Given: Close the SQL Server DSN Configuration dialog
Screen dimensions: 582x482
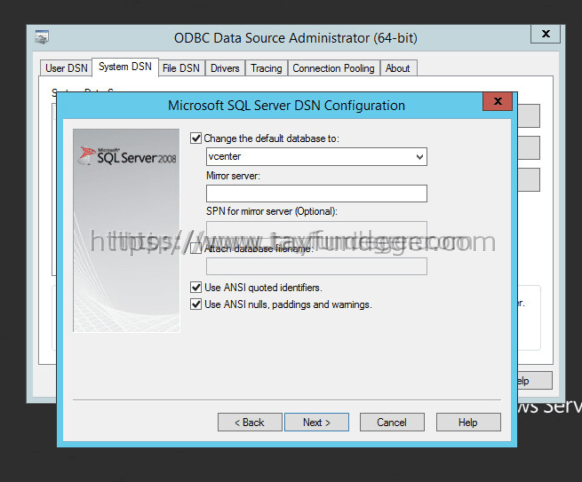Looking at the screenshot, I should (497, 101).
